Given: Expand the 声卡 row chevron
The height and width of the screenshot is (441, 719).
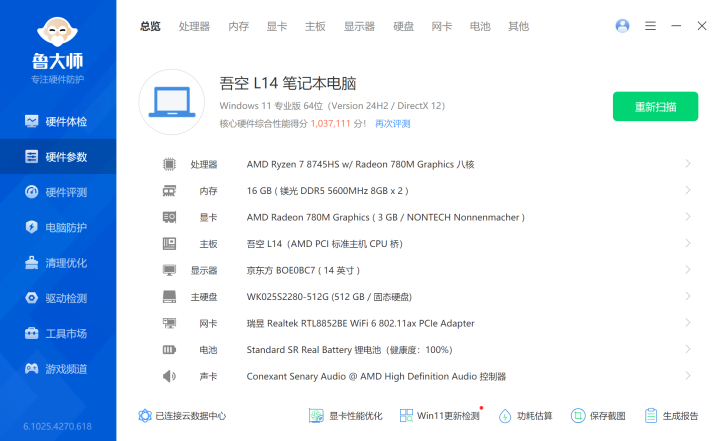Looking at the screenshot, I should (687, 376).
